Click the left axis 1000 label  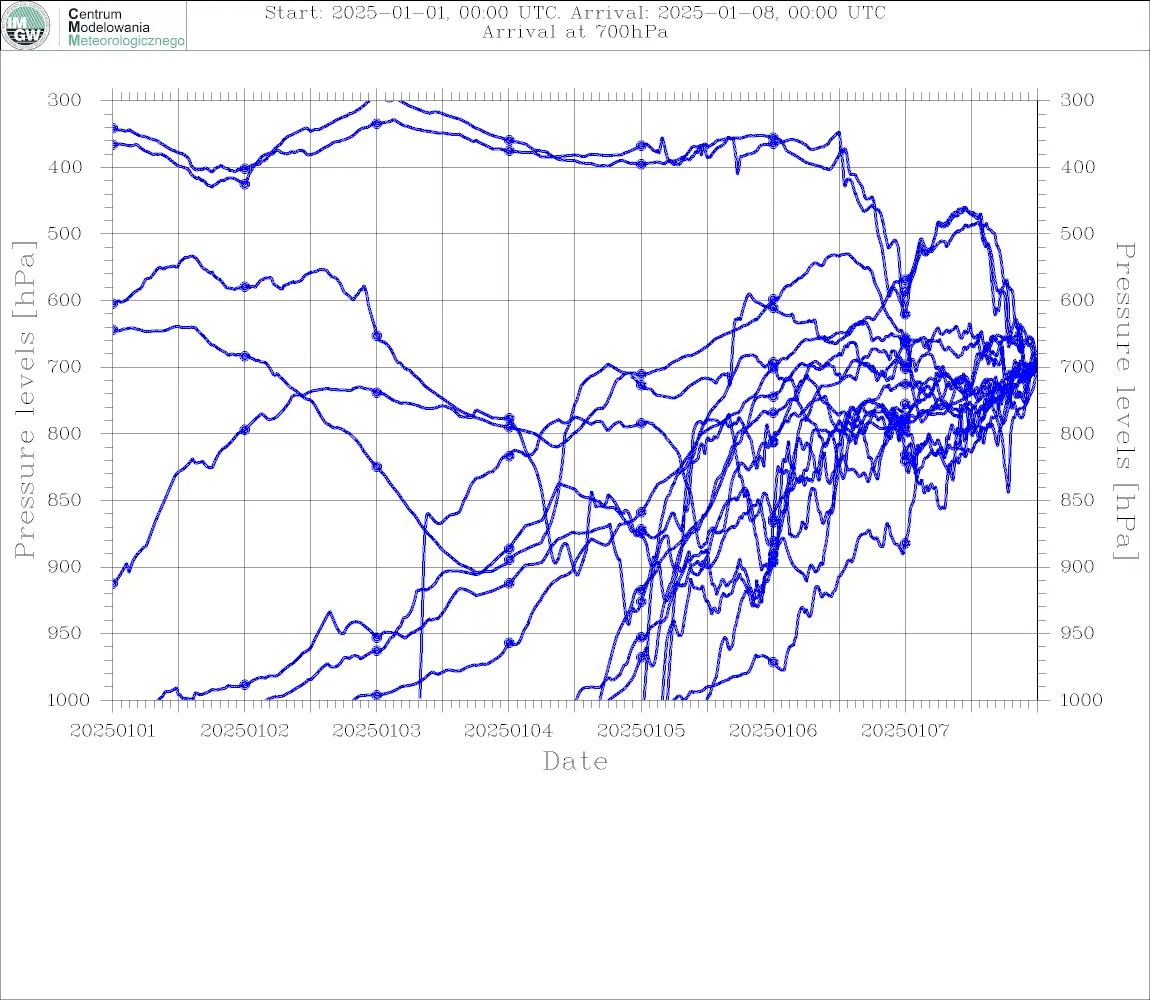coord(69,700)
